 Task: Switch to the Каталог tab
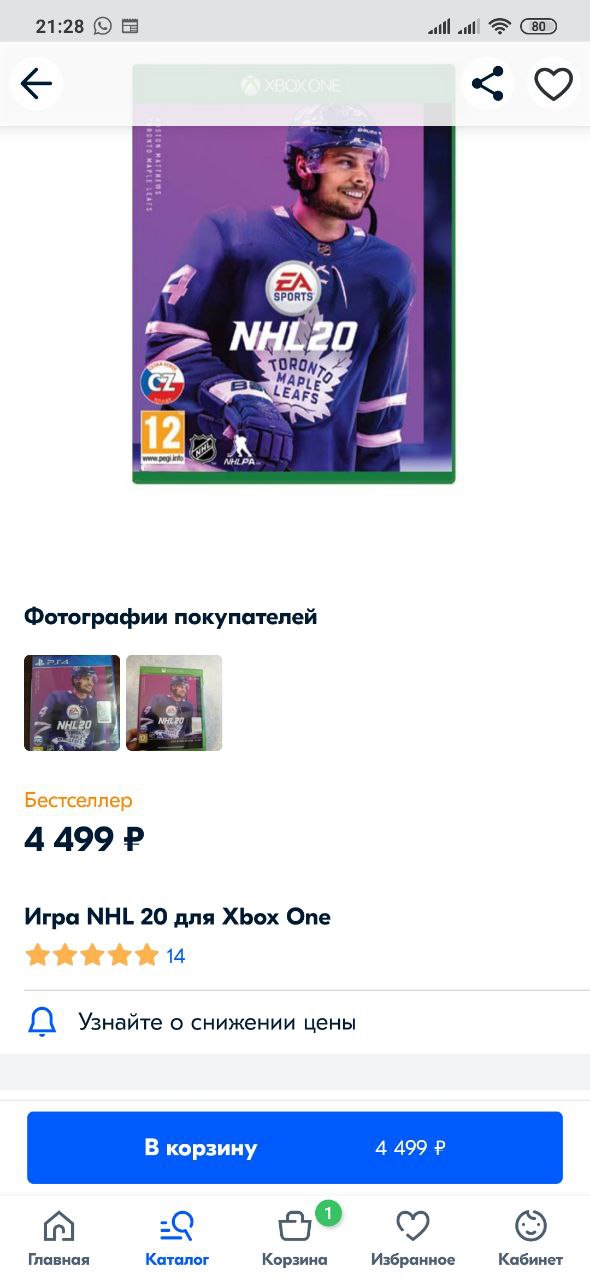pyautogui.click(x=177, y=1238)
